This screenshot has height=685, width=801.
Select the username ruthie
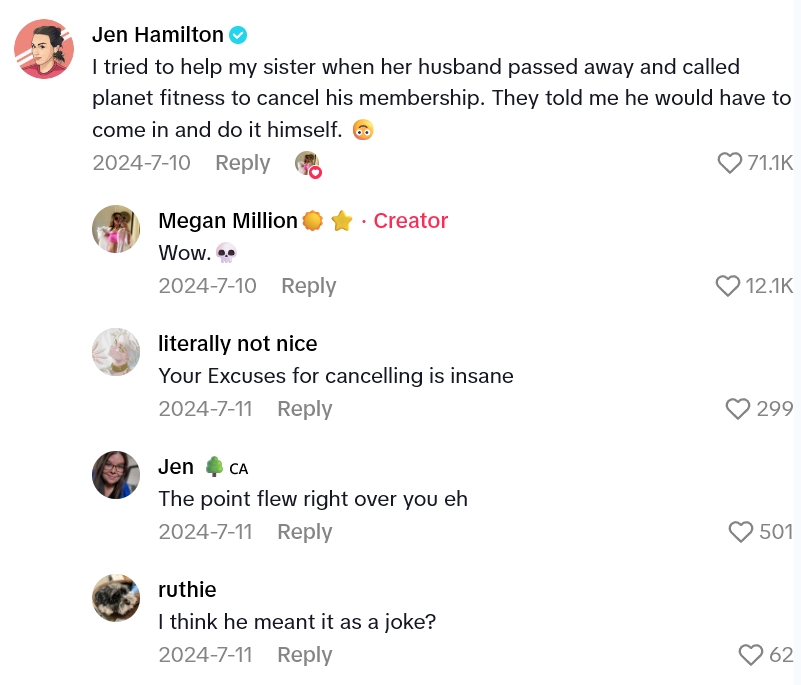[x=186, y=590]
